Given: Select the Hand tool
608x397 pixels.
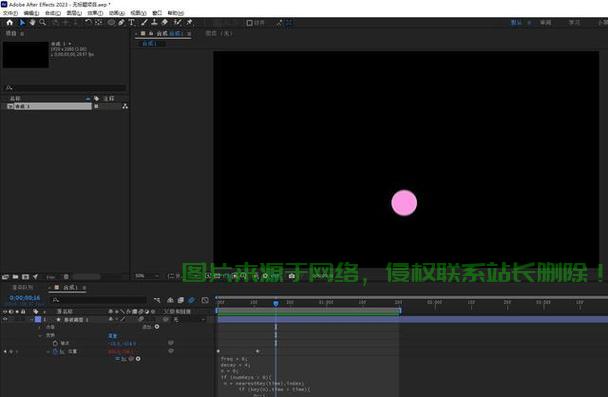Looking at the screenshot, I should click(x=32, y=22).
